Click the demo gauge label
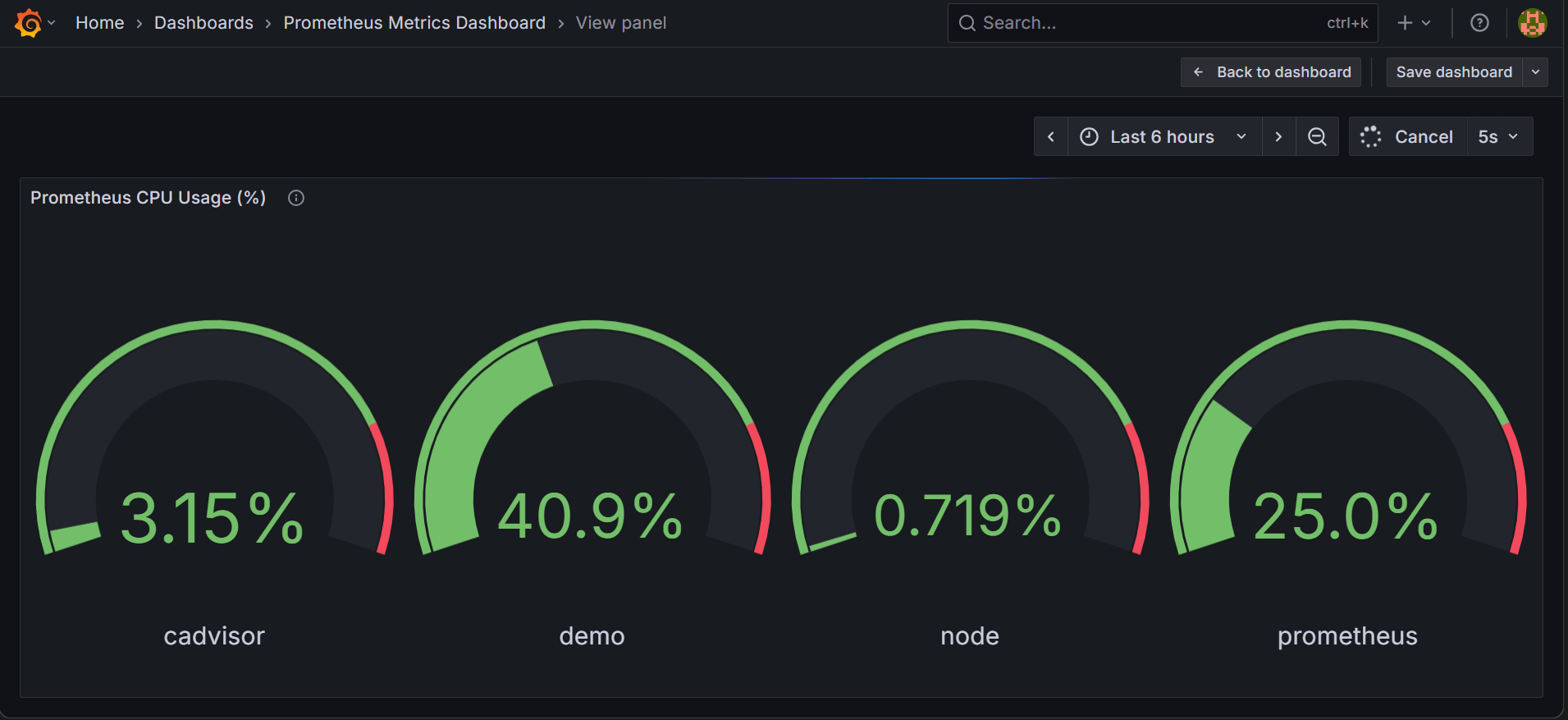 pyautogui.click(x=592, y=636)
